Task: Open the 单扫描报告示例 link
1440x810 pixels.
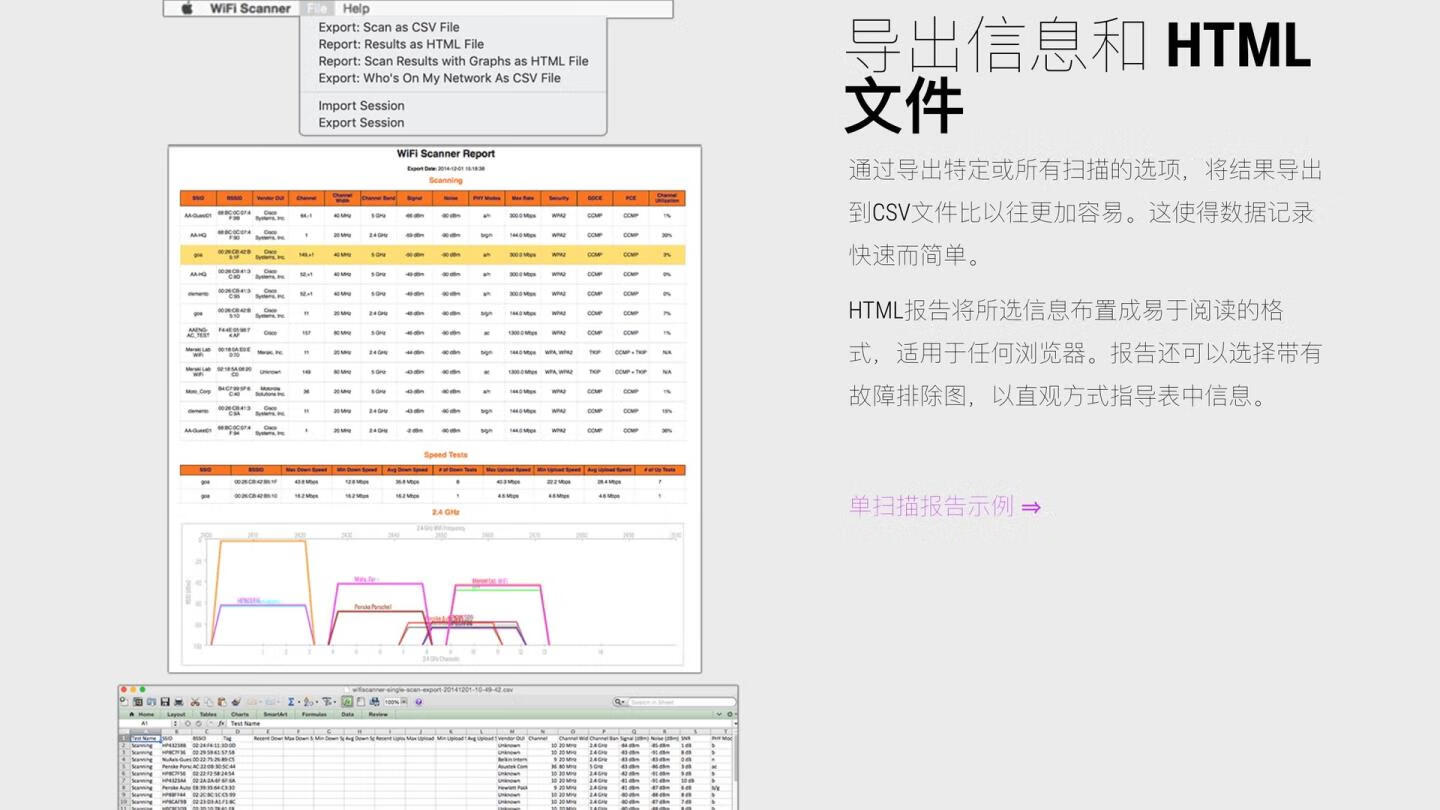Action: (x=945, y=506)
